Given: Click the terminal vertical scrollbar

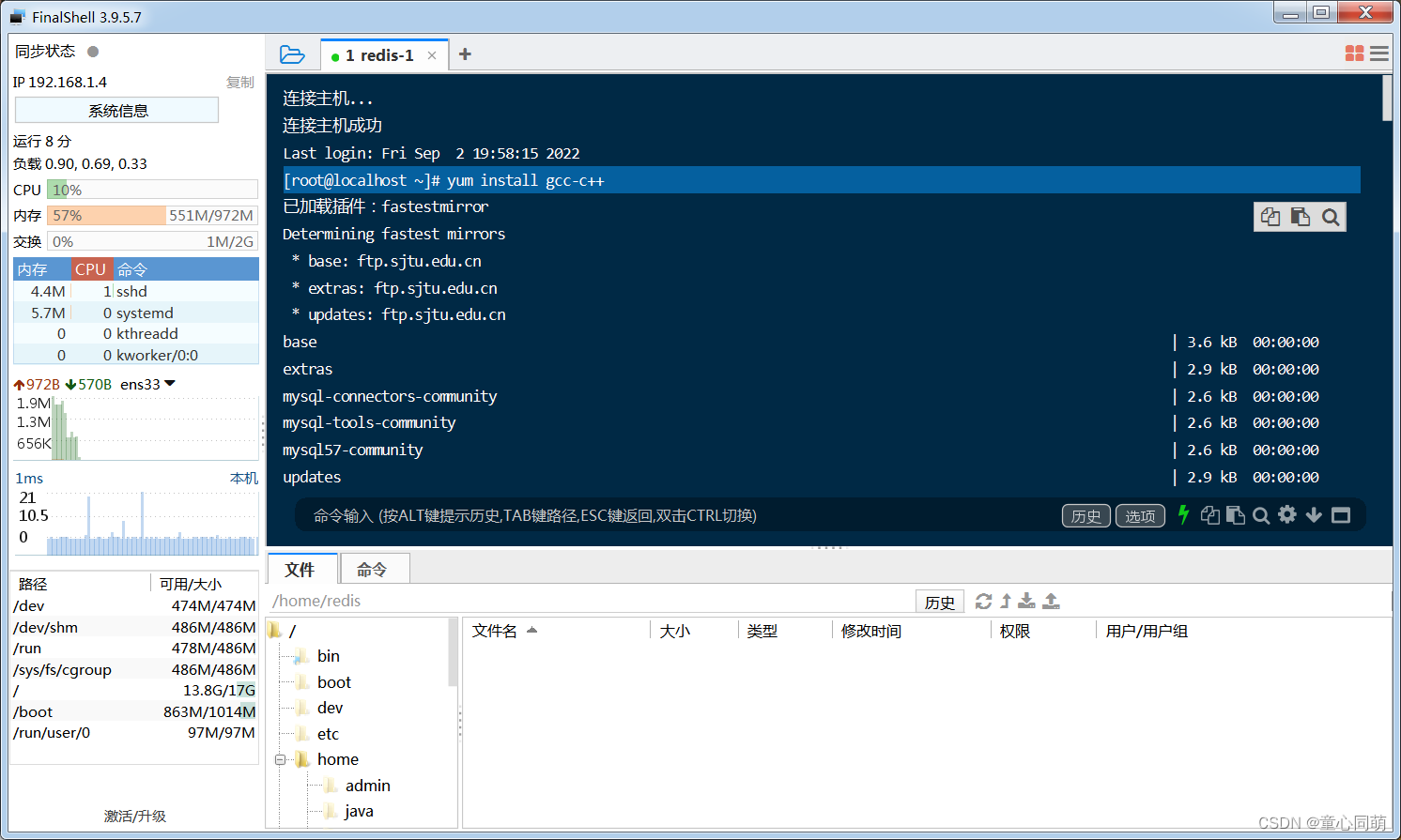Looking at the screenshot, I should pos(1387,99).
